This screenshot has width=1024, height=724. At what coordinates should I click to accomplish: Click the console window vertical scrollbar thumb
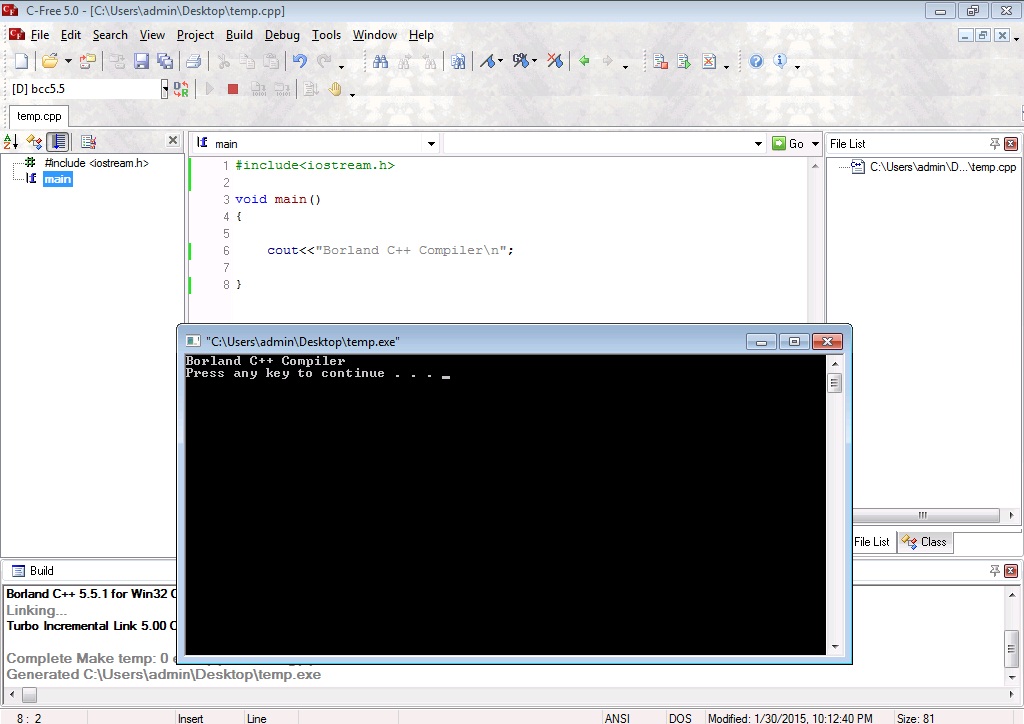[834, 383]
